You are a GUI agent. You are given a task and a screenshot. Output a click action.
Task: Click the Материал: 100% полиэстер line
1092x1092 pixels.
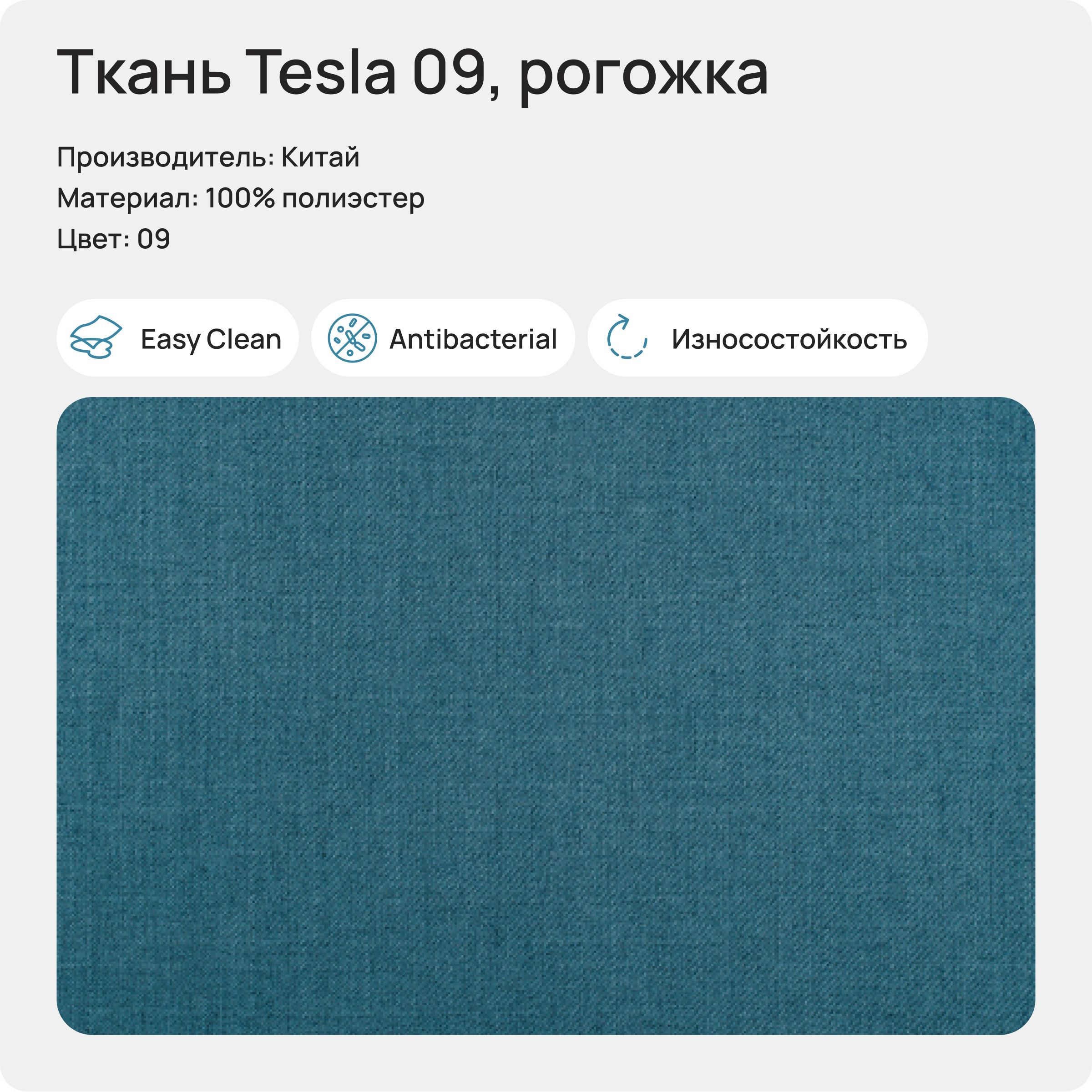pyautogui.click(x=240, y=199)
